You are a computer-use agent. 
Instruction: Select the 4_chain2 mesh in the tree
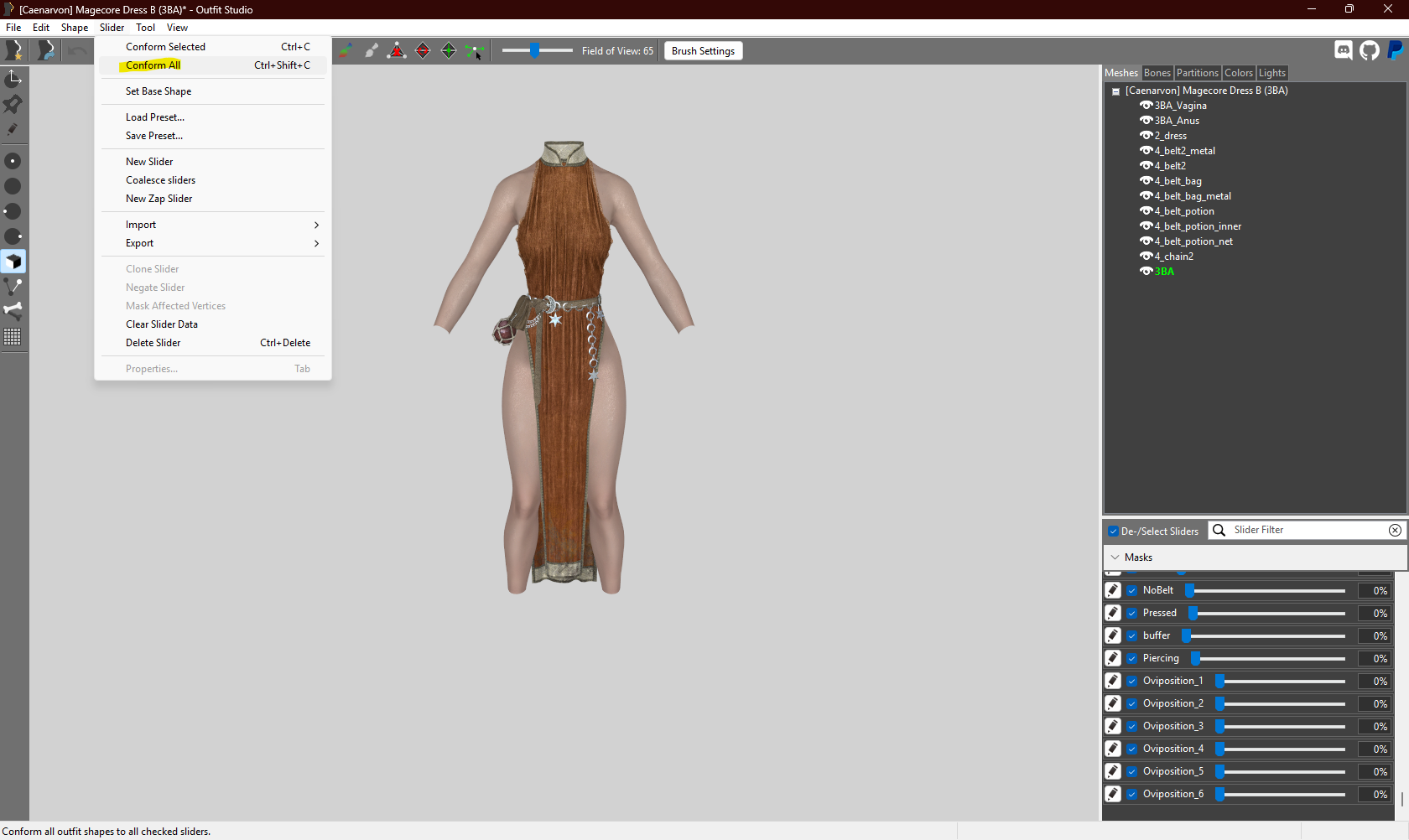(1173, 257)
